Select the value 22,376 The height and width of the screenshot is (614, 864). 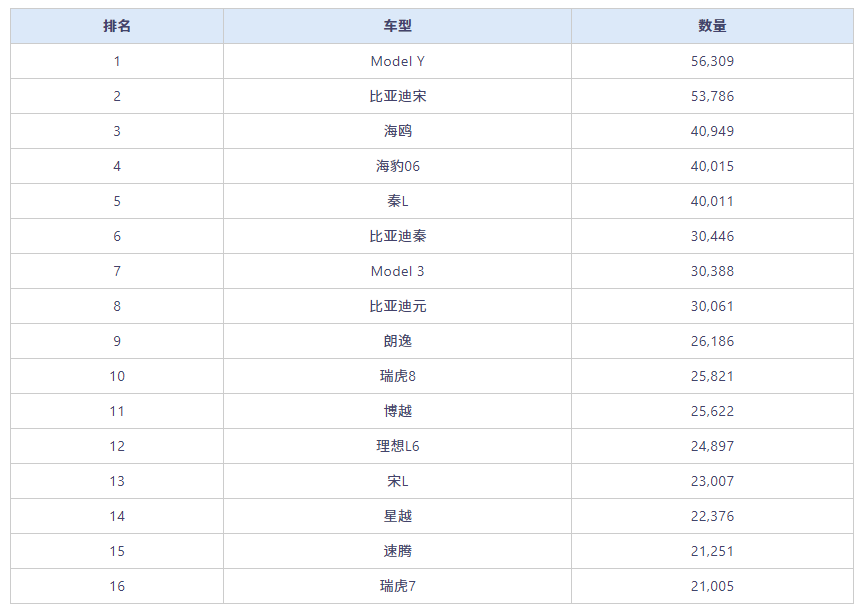tap(712, 516)
